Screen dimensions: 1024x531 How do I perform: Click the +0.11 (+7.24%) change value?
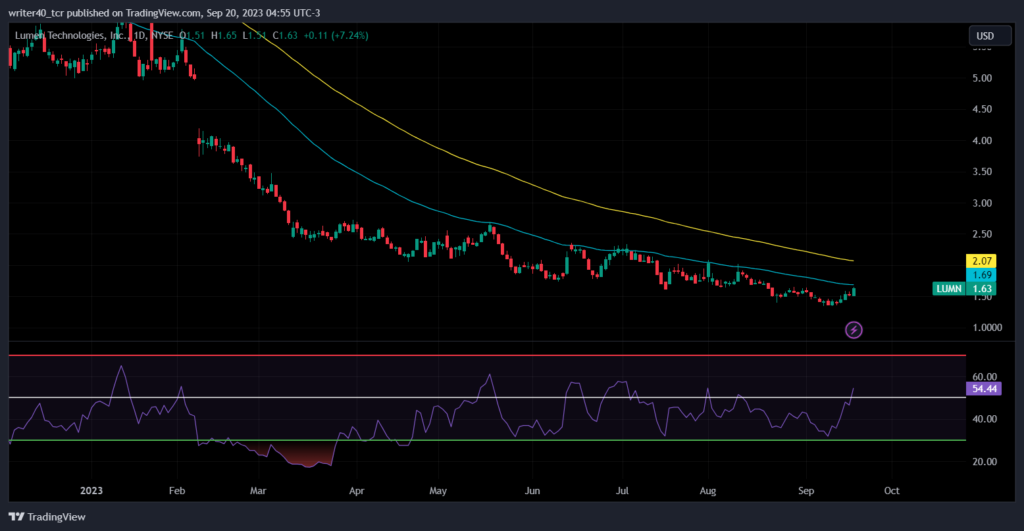coord(336,35)
